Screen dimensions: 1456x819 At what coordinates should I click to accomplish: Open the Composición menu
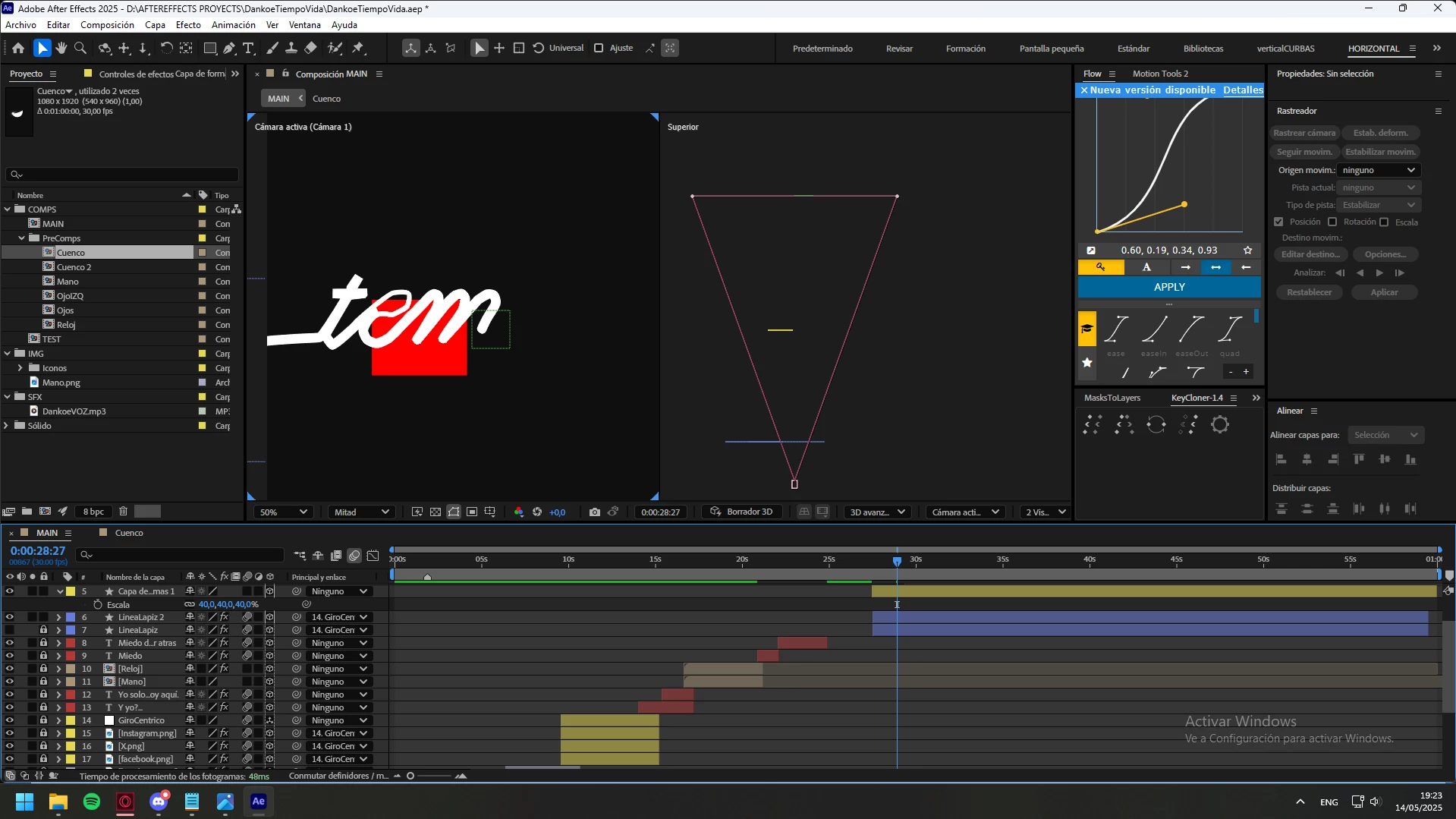pyautogui.click(x=107, y=25)
